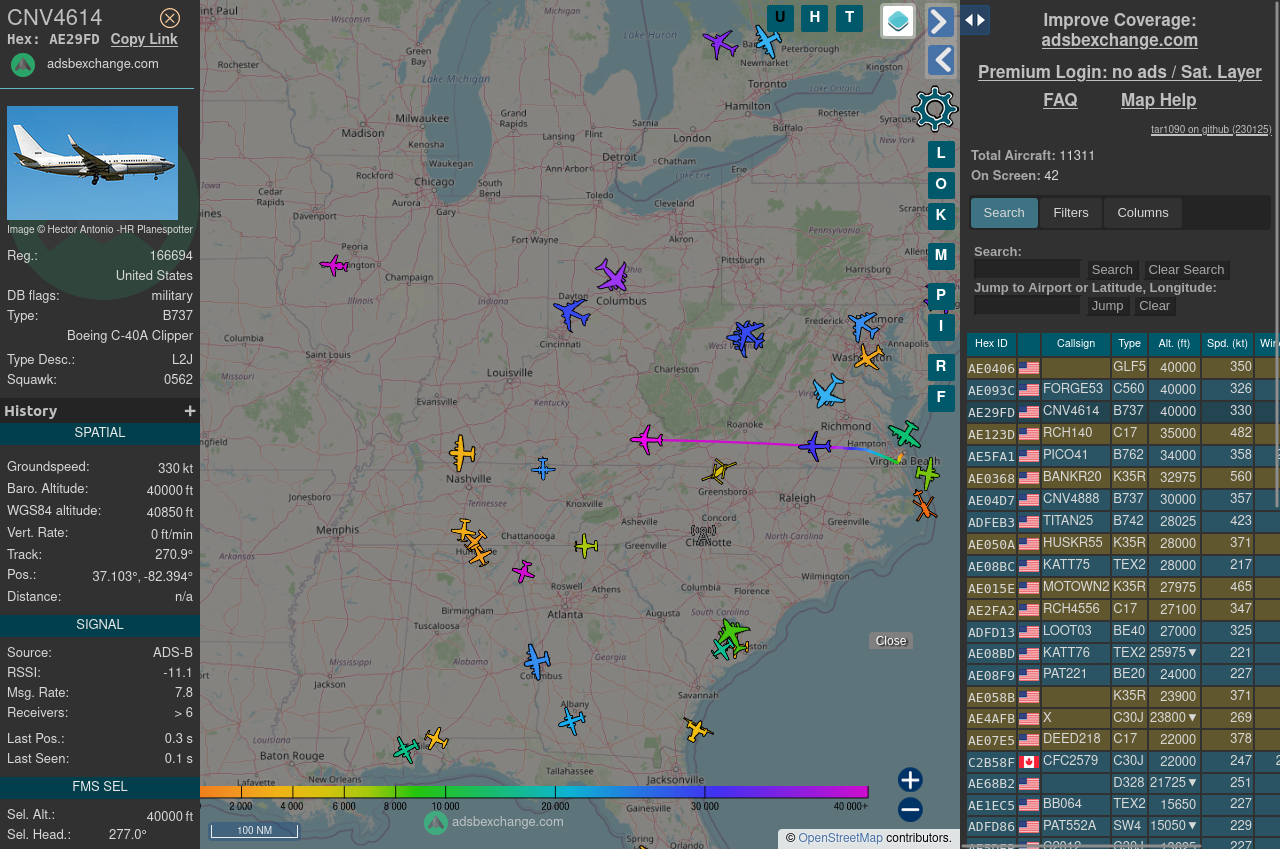Open tar1090 on github link
This screenshot has width=1280, height=849.
coord(1211,129)
